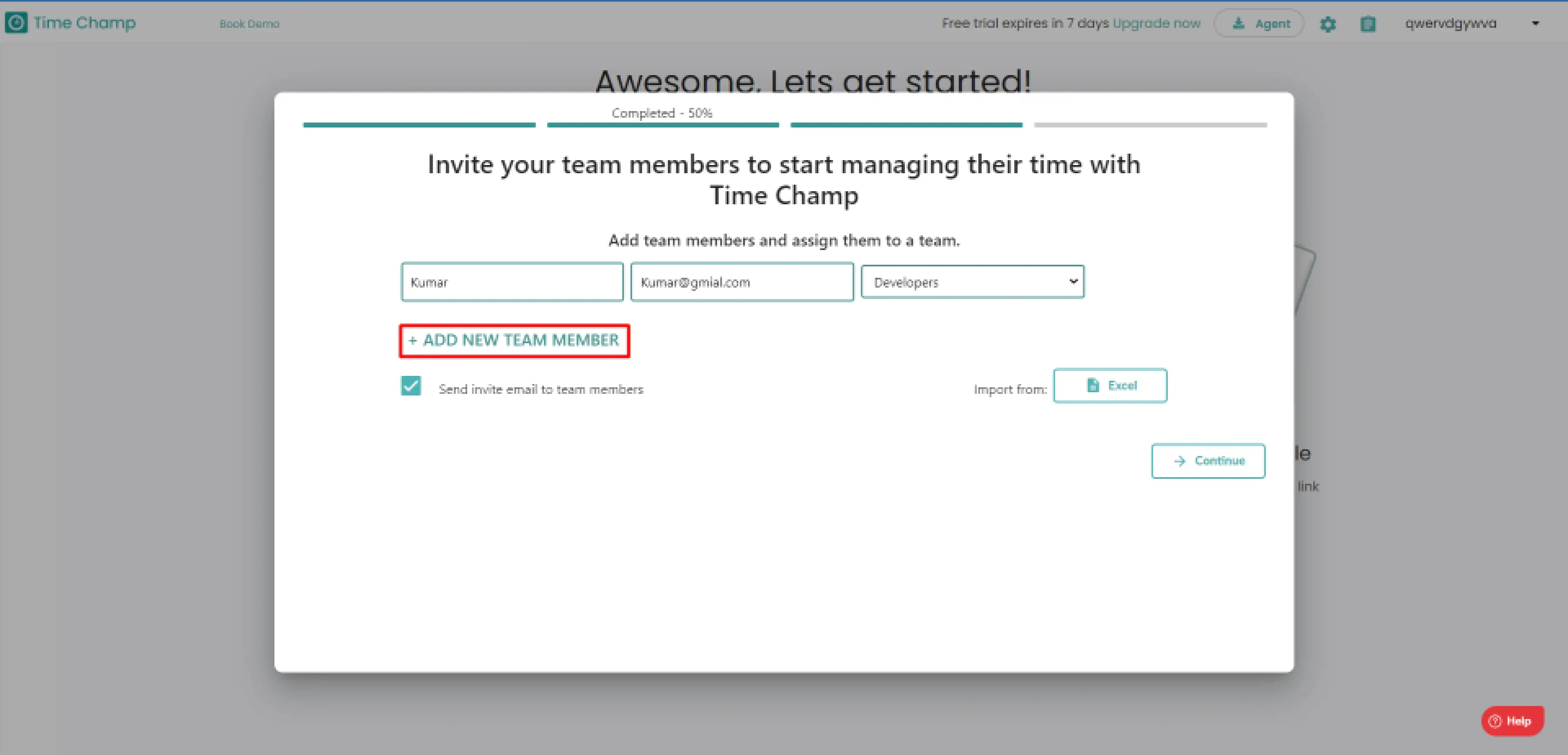The height and width of the screenshot is (755, 1568).
Task: Click the name field containing Kumar
Action: coord(512,282)
